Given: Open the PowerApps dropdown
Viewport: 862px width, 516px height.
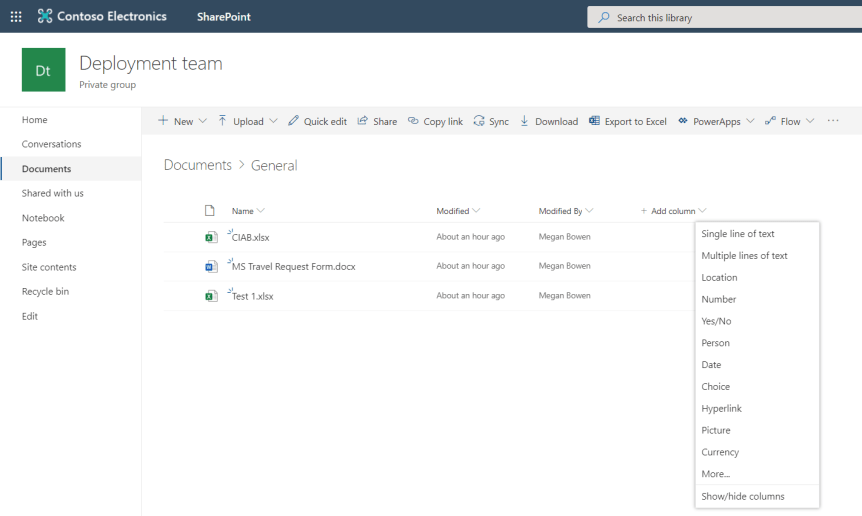Looking at the screenshot, I should click(x=716, y=121).
